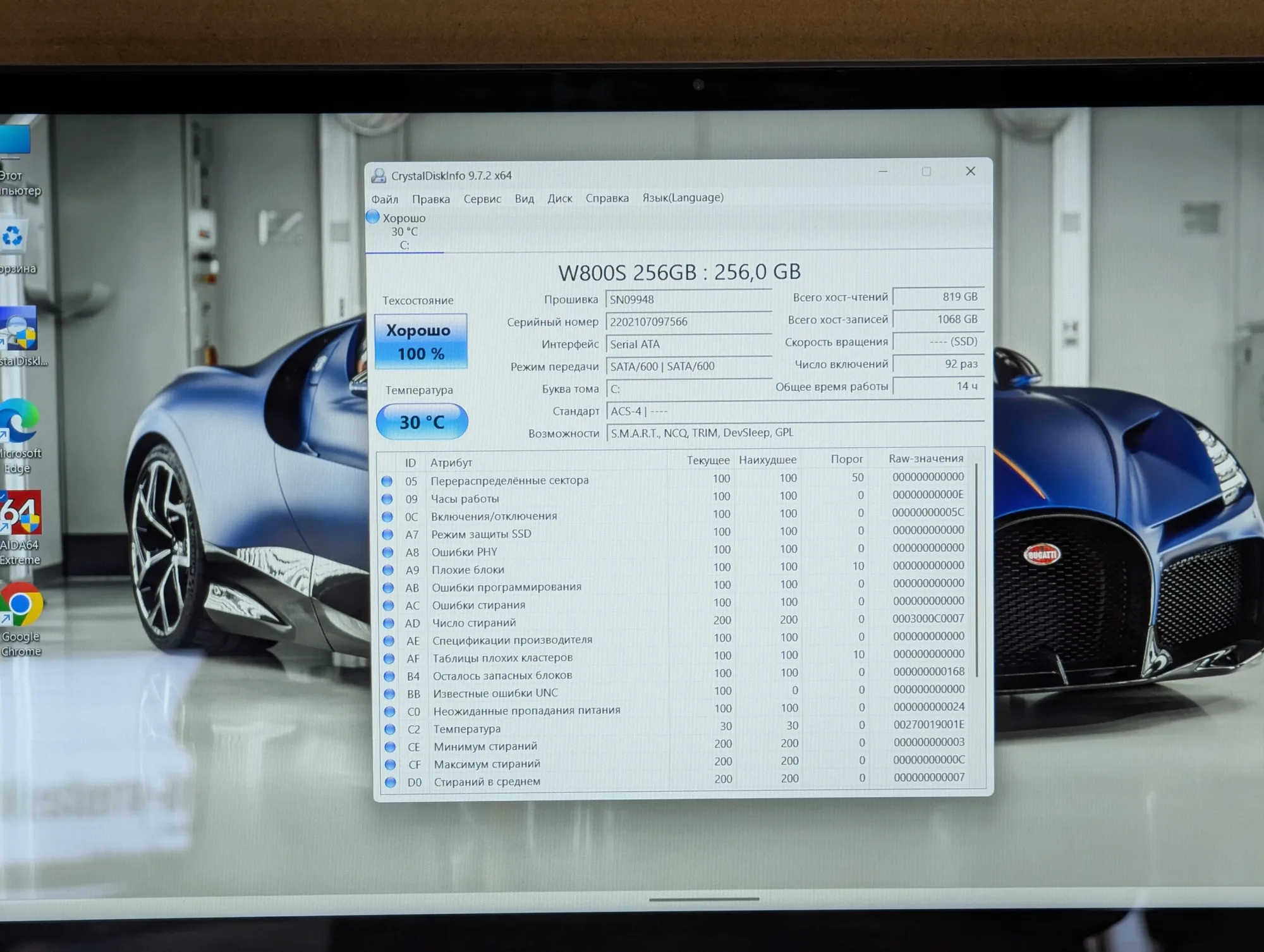
Task: Click the power-on count value 92 раз
Action: click(x=939, y=363)
